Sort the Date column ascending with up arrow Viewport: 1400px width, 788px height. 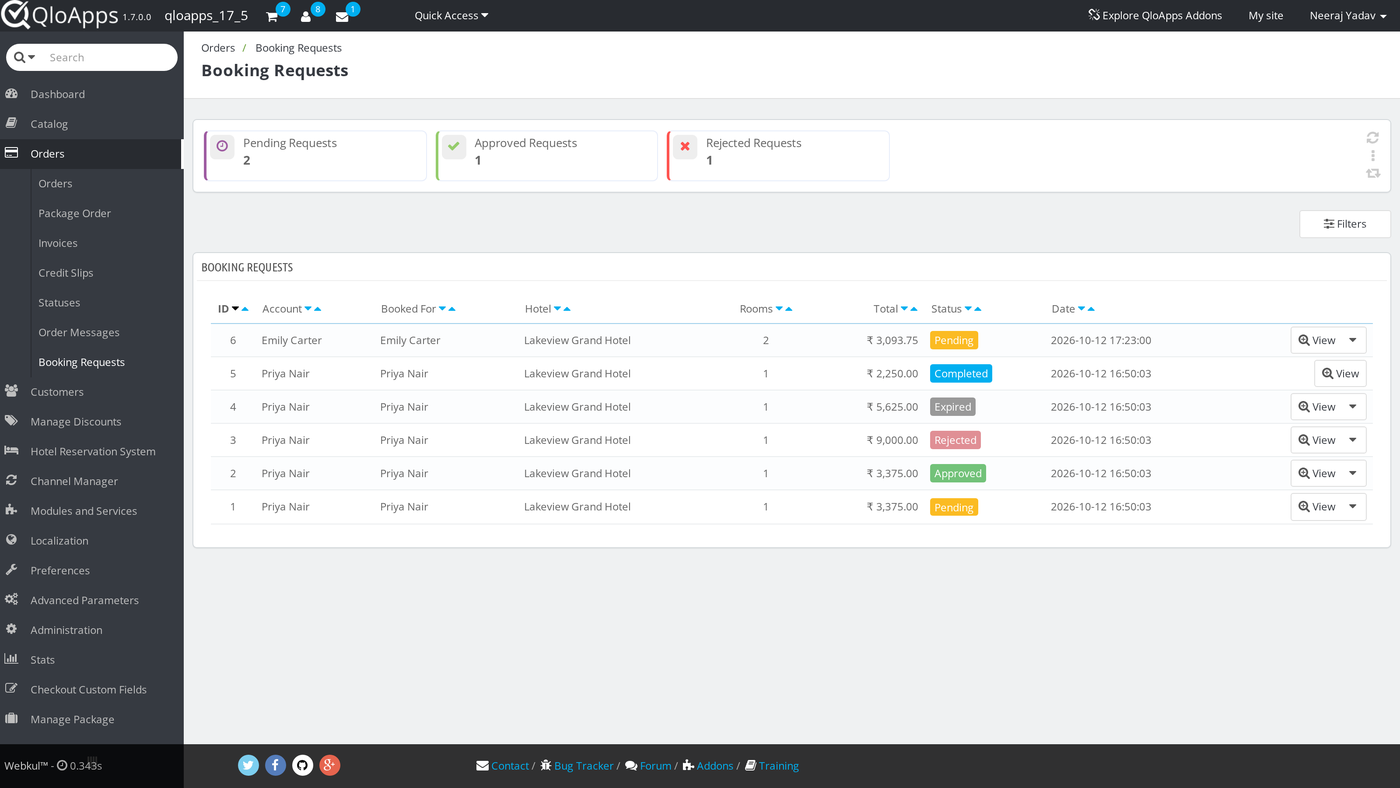pos(1091,309)
